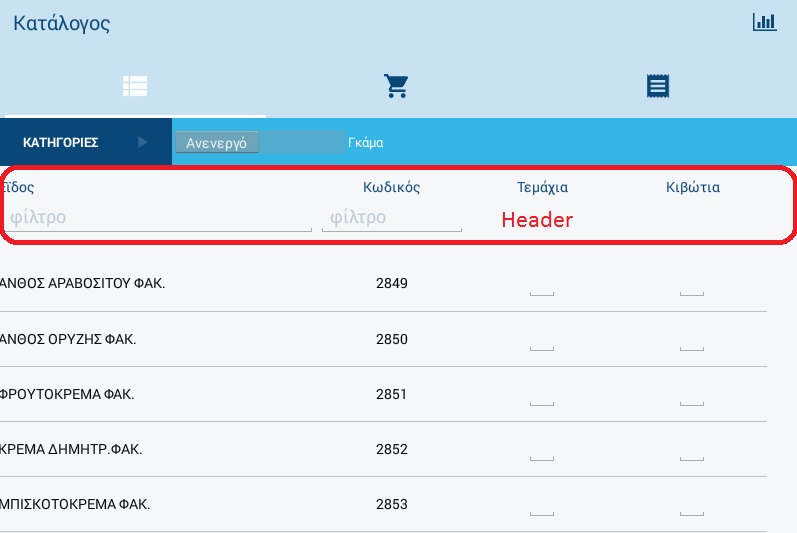This screenshot has width=797, height=533.
Task: Edit Τεμάχια quantity for code 2849
Action: (x=542, y=285)
